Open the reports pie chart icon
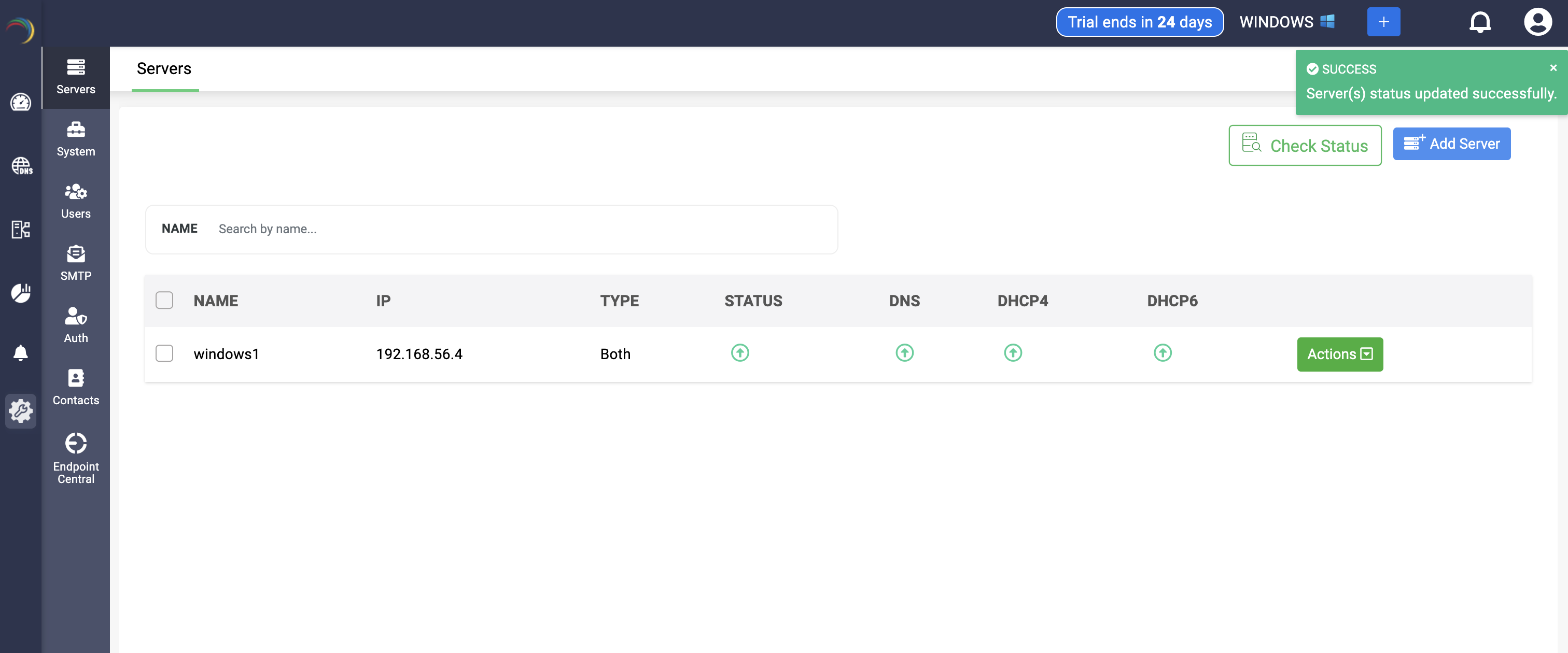The height and width of the screenshot is (653, 1568). pos(21,293)
